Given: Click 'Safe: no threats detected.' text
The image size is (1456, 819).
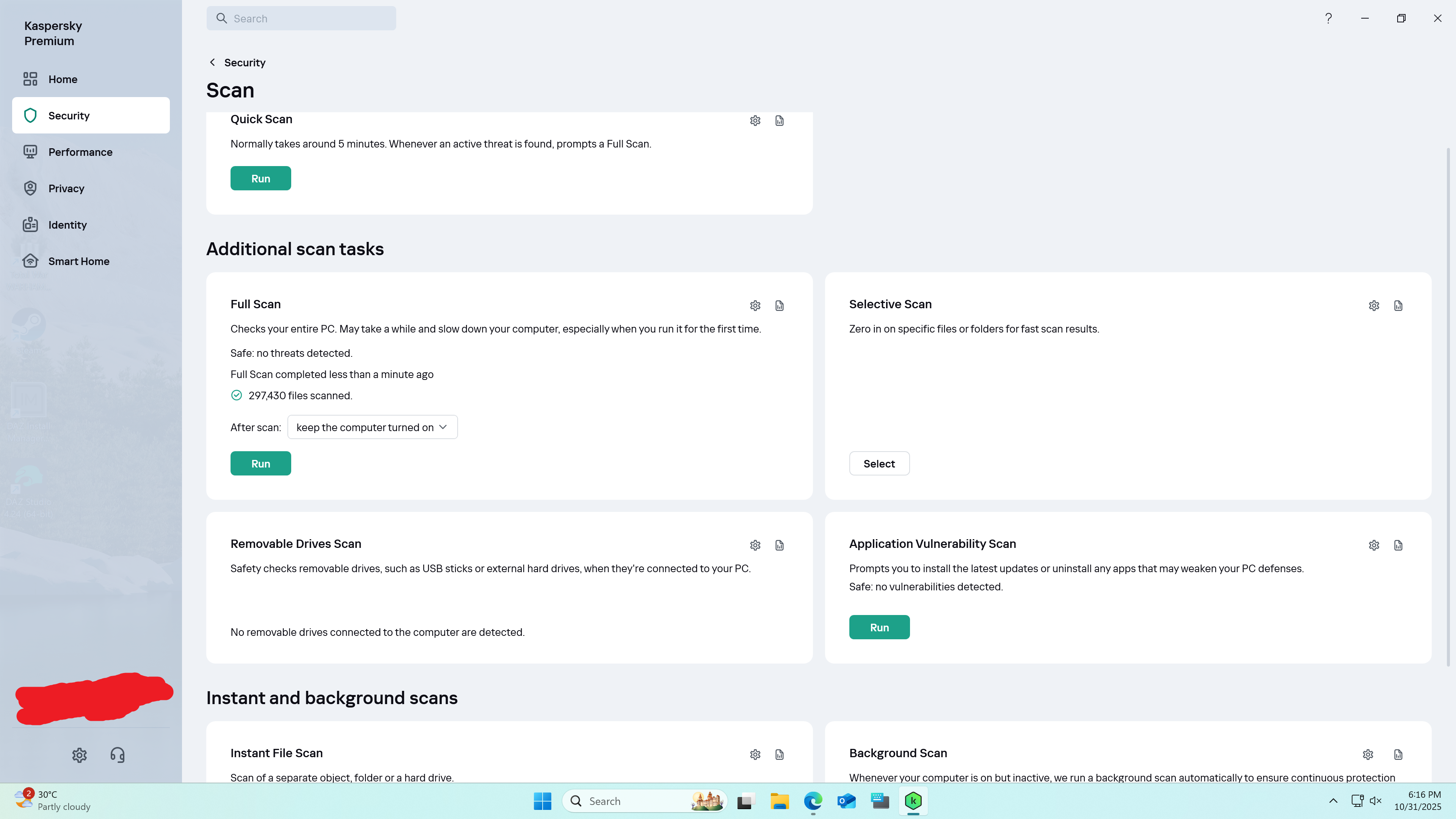Looking at the screenshot, I should (x=292, y=353).
